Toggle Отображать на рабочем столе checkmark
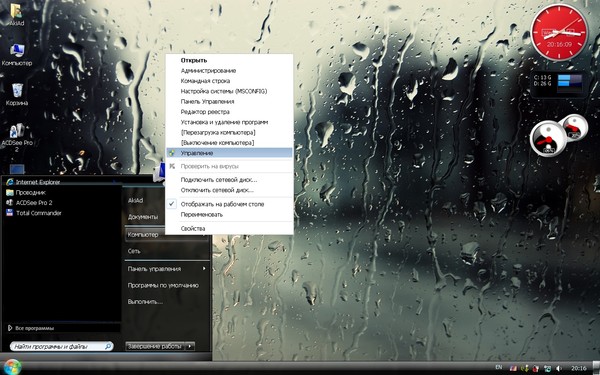 pos(172,204)
